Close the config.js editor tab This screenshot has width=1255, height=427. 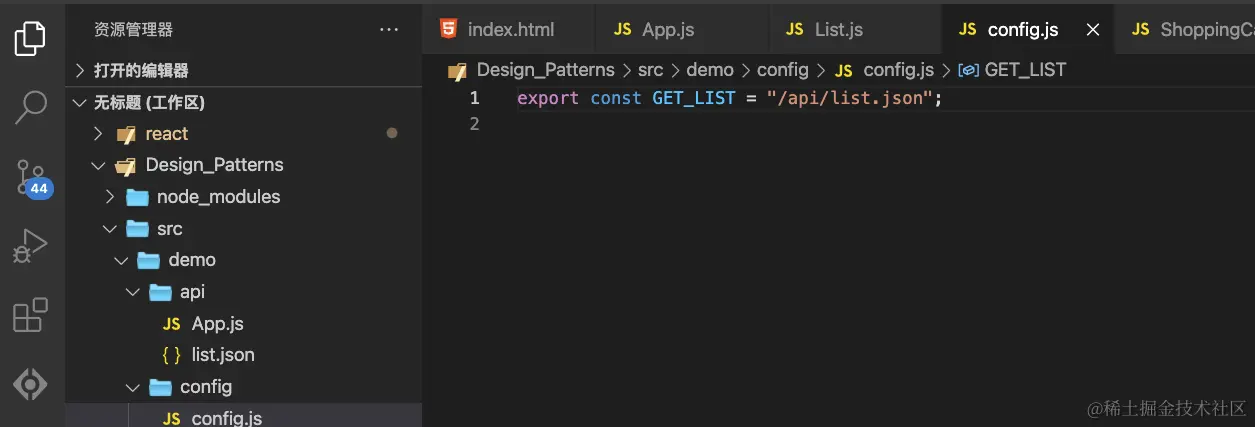point(1093,30)
